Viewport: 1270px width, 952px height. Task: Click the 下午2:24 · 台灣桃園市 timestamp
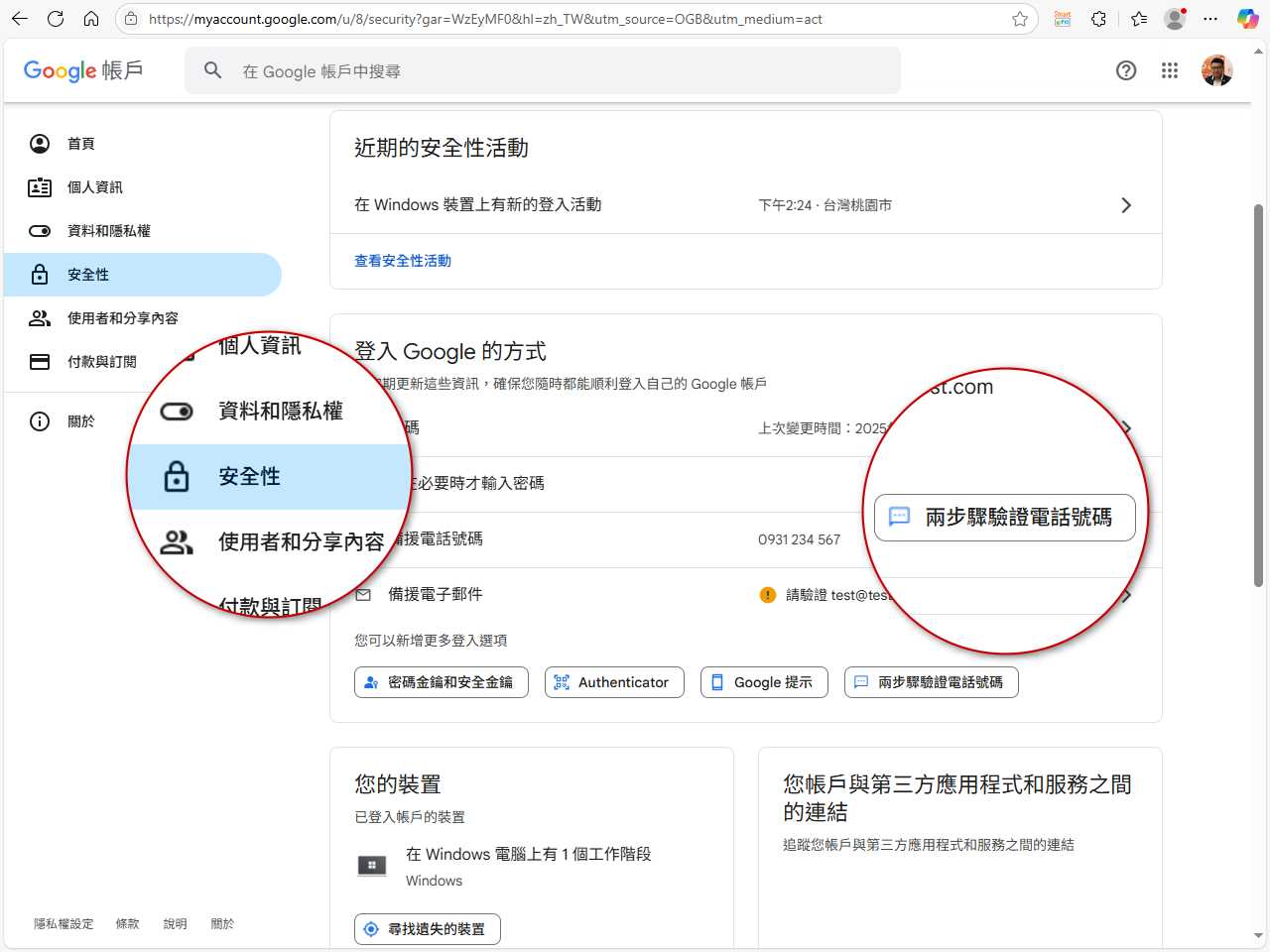[825, 205]
